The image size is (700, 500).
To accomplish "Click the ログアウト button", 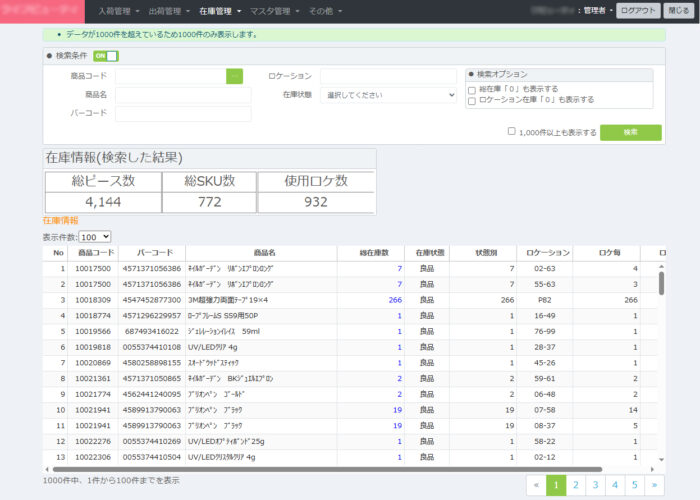I will (x=638, y=11).
